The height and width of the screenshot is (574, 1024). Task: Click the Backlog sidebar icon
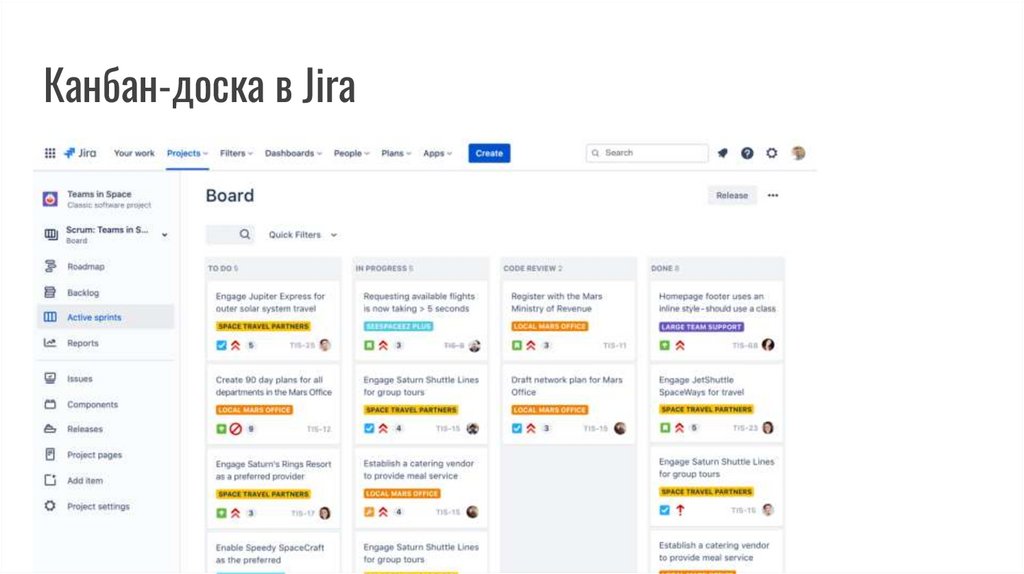50,292
